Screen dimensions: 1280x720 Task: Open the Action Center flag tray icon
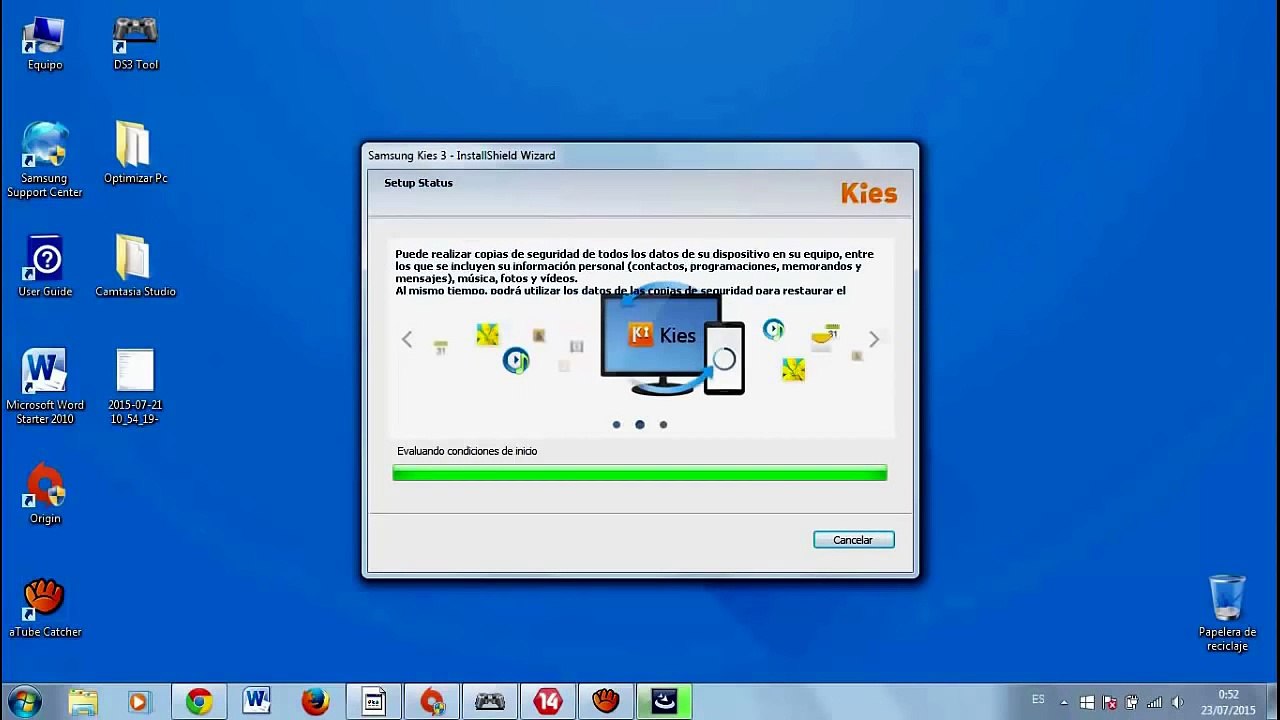(x=1109, y=703)
